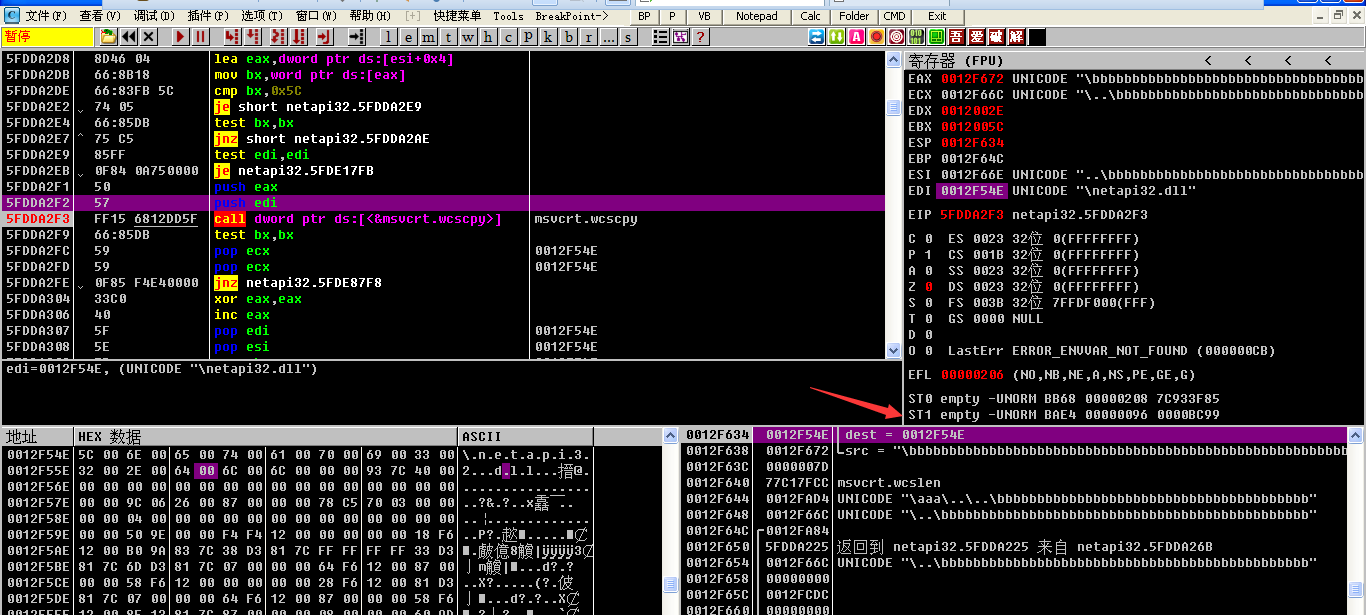Click the red Run play icon
Screen dimensions: 1366x615
coord(180,37)
